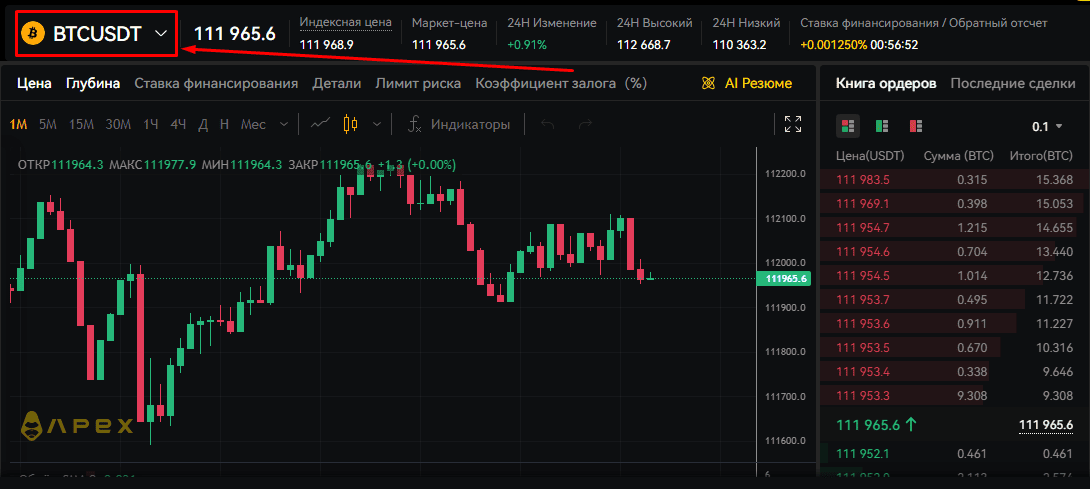Click the 112200.0 label on price axis
Viewport: 1090px width, 489px height.
[x=785, y=173]
